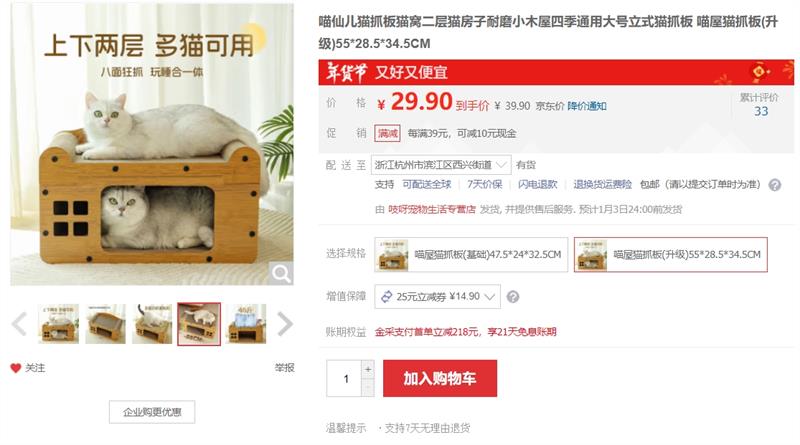Click the quantity input field
The height and width of the screenshot is (445, 800).
pos(344,378)
